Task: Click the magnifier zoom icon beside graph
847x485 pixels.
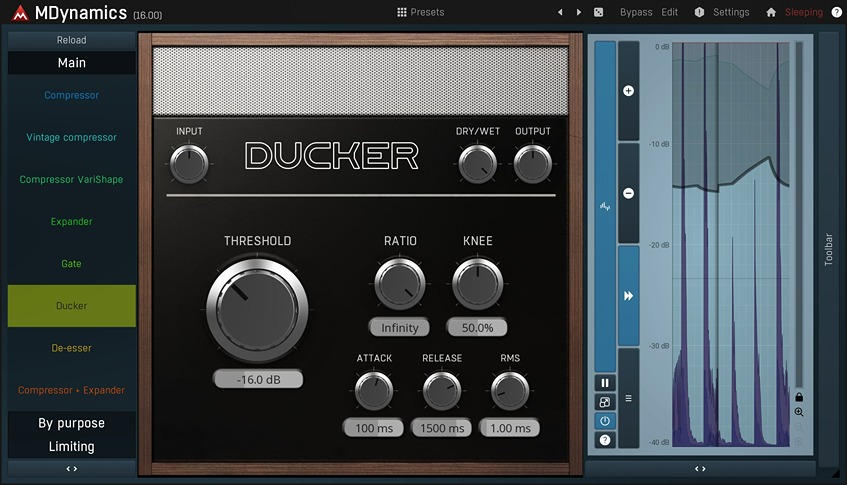Action: [799, 412]
